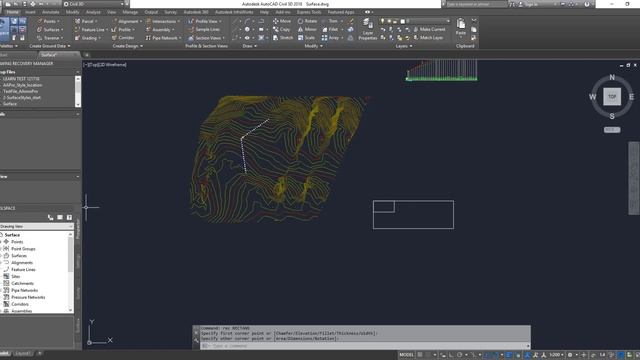Viewport: 640px width, 360px height.
Task: Switch to the Manage ribbon tab
Action: 130,12
